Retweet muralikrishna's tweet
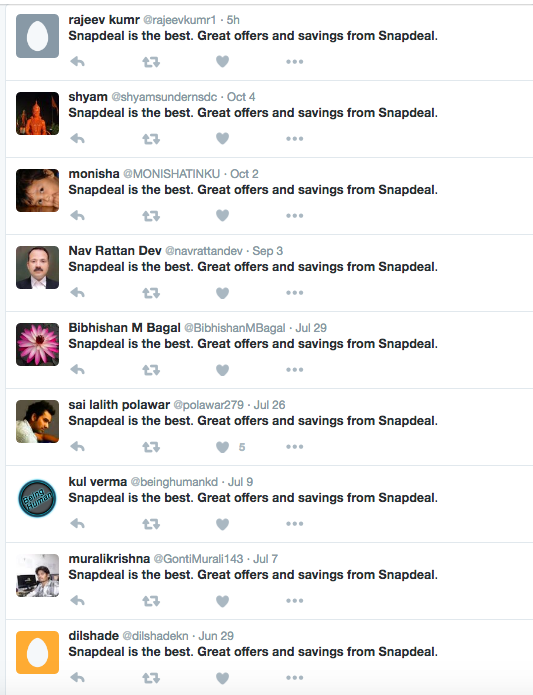 click(151, 601)
